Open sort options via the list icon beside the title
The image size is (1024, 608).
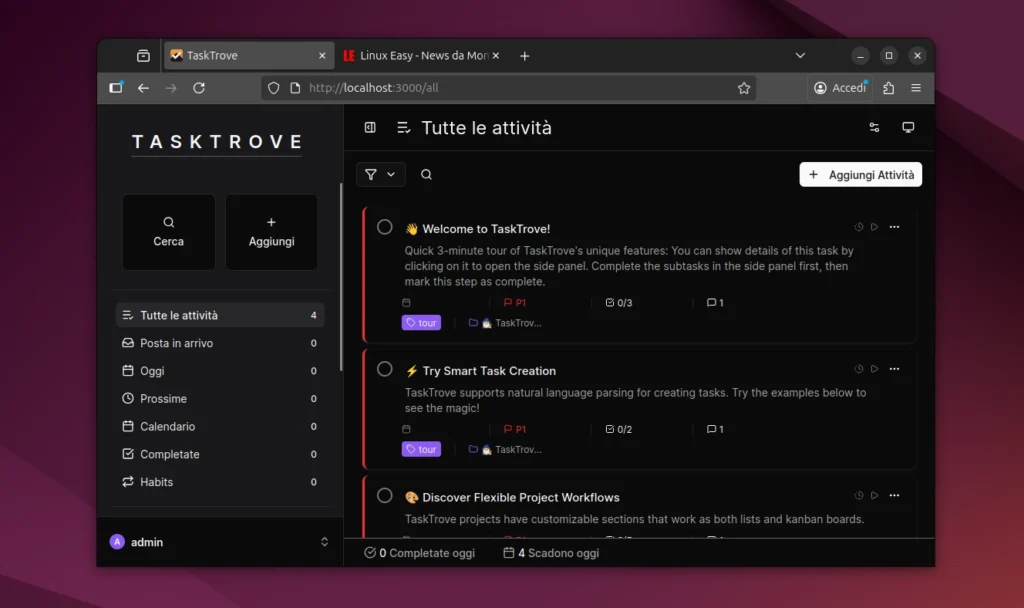click(403, 128)
